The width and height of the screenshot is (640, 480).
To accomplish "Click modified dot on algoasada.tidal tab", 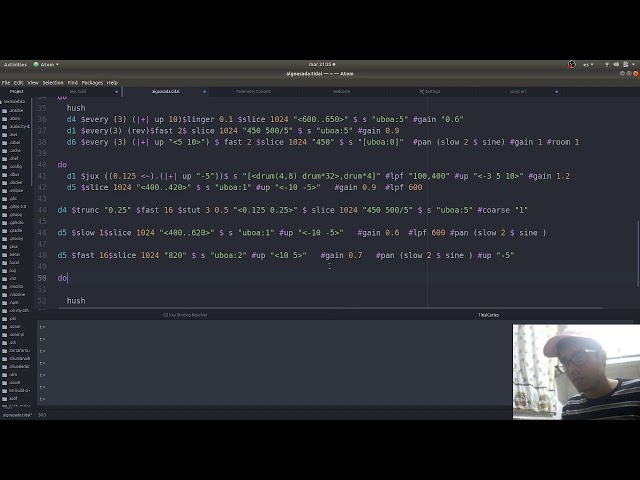I will (204, 92).
